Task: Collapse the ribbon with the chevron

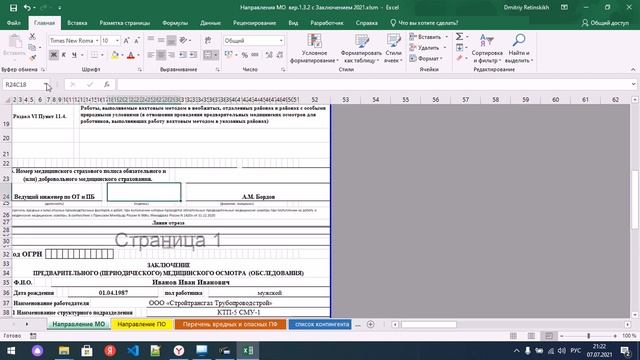Action: pyautogui.click(x=633, y=69)
